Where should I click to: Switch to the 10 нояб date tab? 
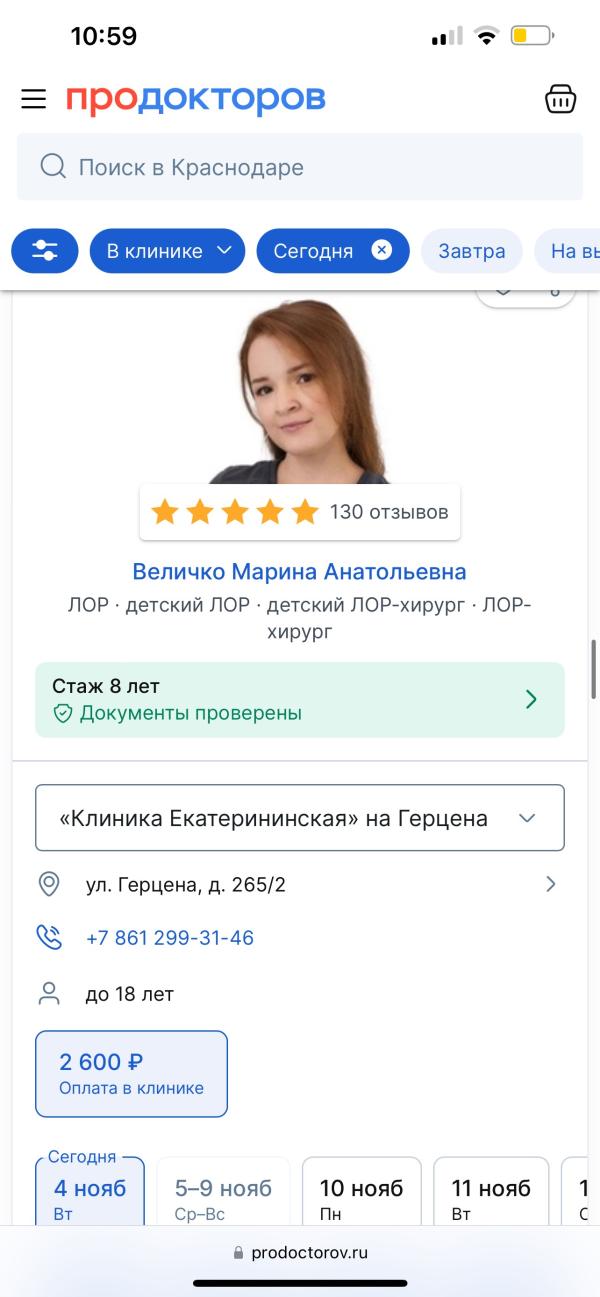pos(361,1190)
